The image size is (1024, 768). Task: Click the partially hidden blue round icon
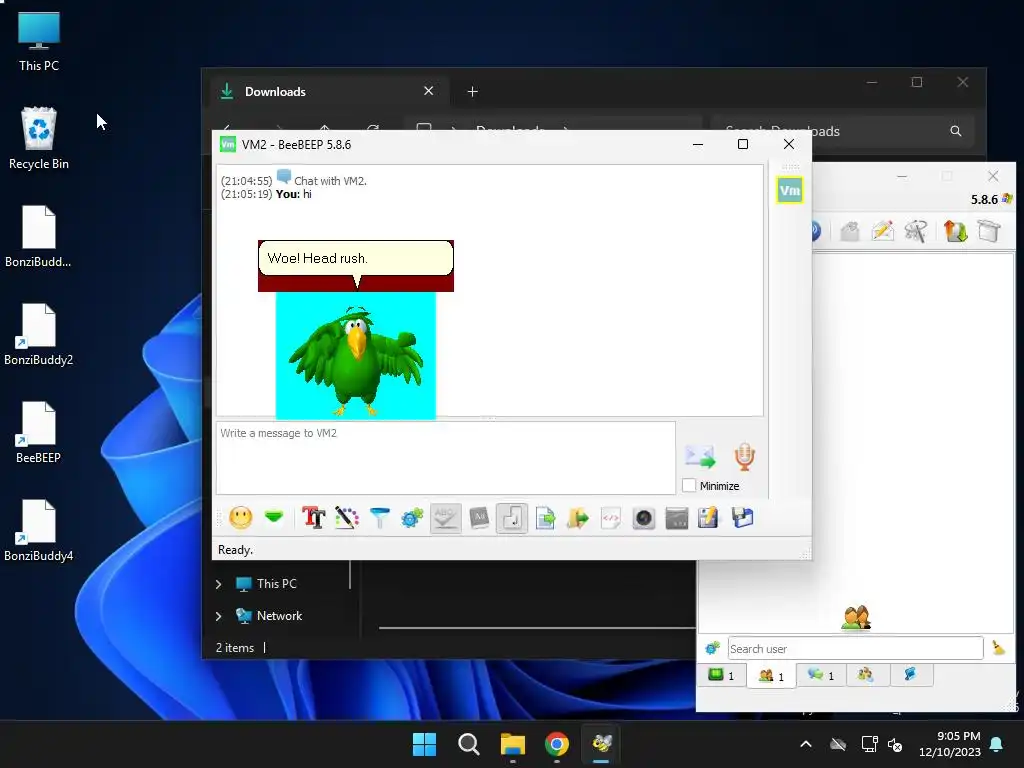coord(816,231)
